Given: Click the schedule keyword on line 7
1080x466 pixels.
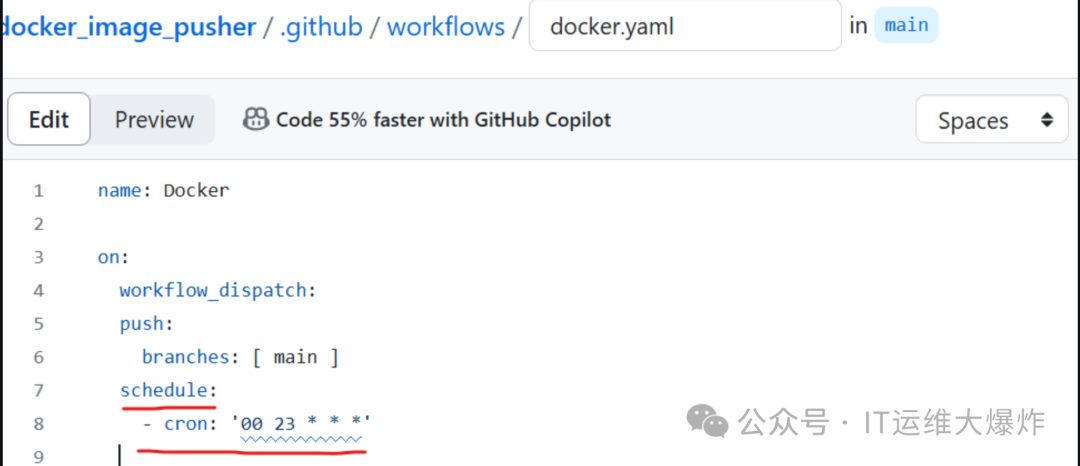Looking at the screenshot, I should [x=164, y=391].
